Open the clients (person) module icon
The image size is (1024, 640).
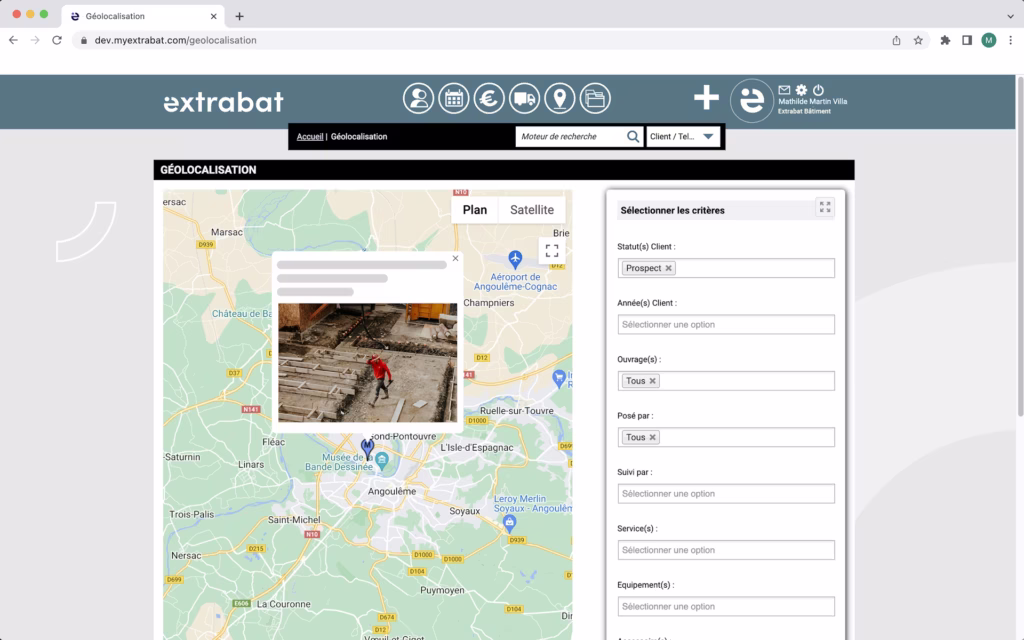418,99
